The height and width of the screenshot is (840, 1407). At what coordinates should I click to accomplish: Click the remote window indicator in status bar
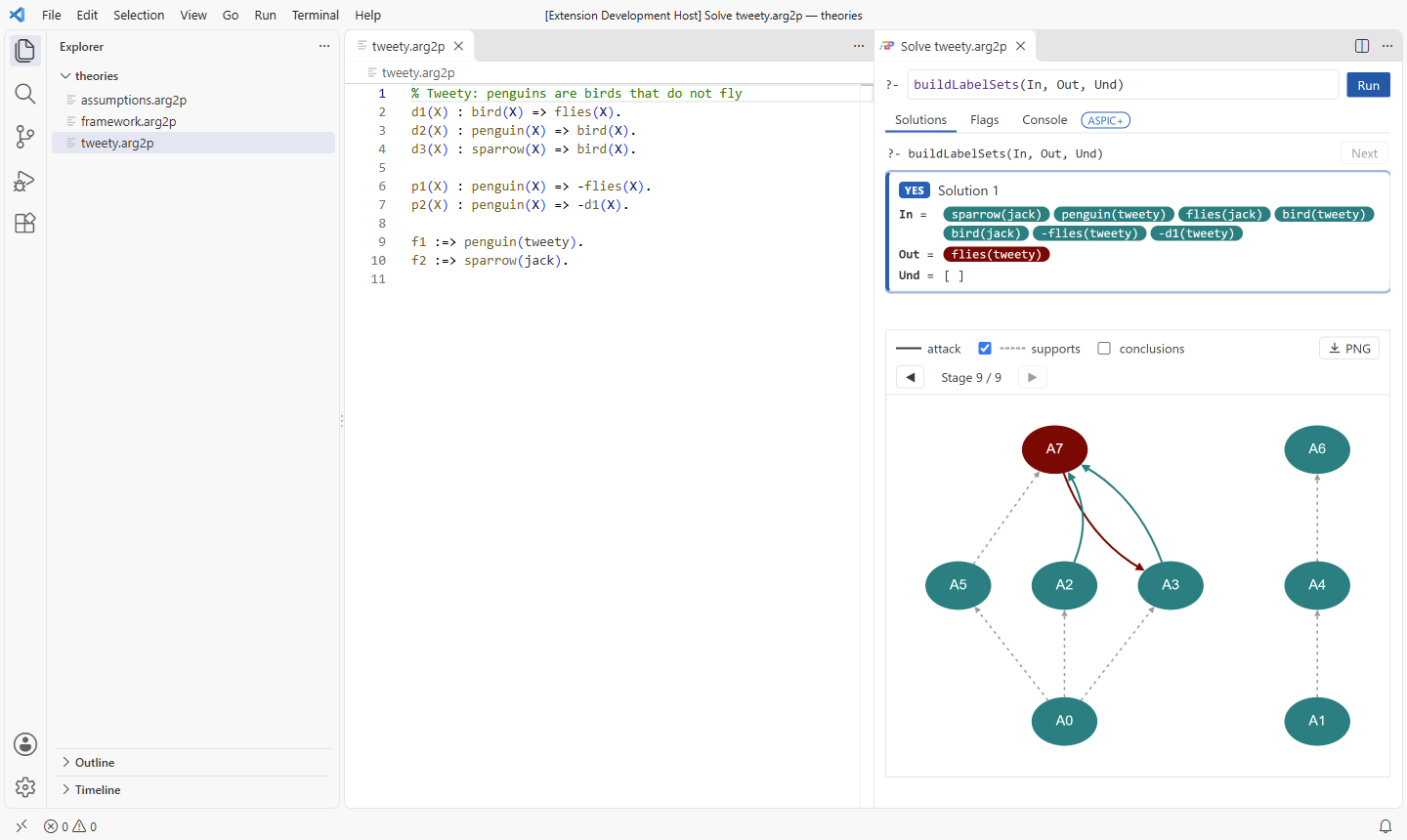[x=21, y=826]
